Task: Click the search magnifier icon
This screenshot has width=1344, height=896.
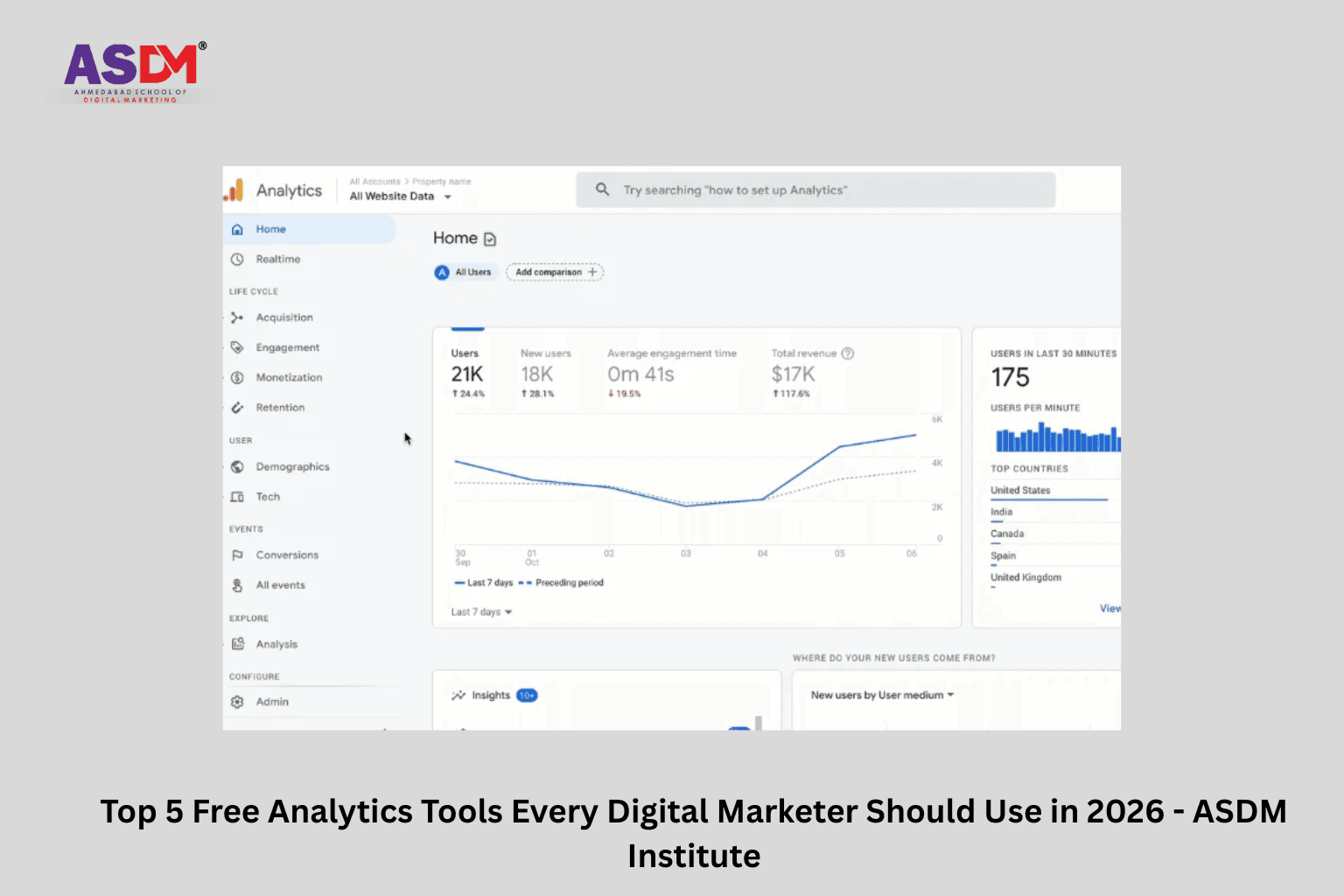Action: click(603, 189)
